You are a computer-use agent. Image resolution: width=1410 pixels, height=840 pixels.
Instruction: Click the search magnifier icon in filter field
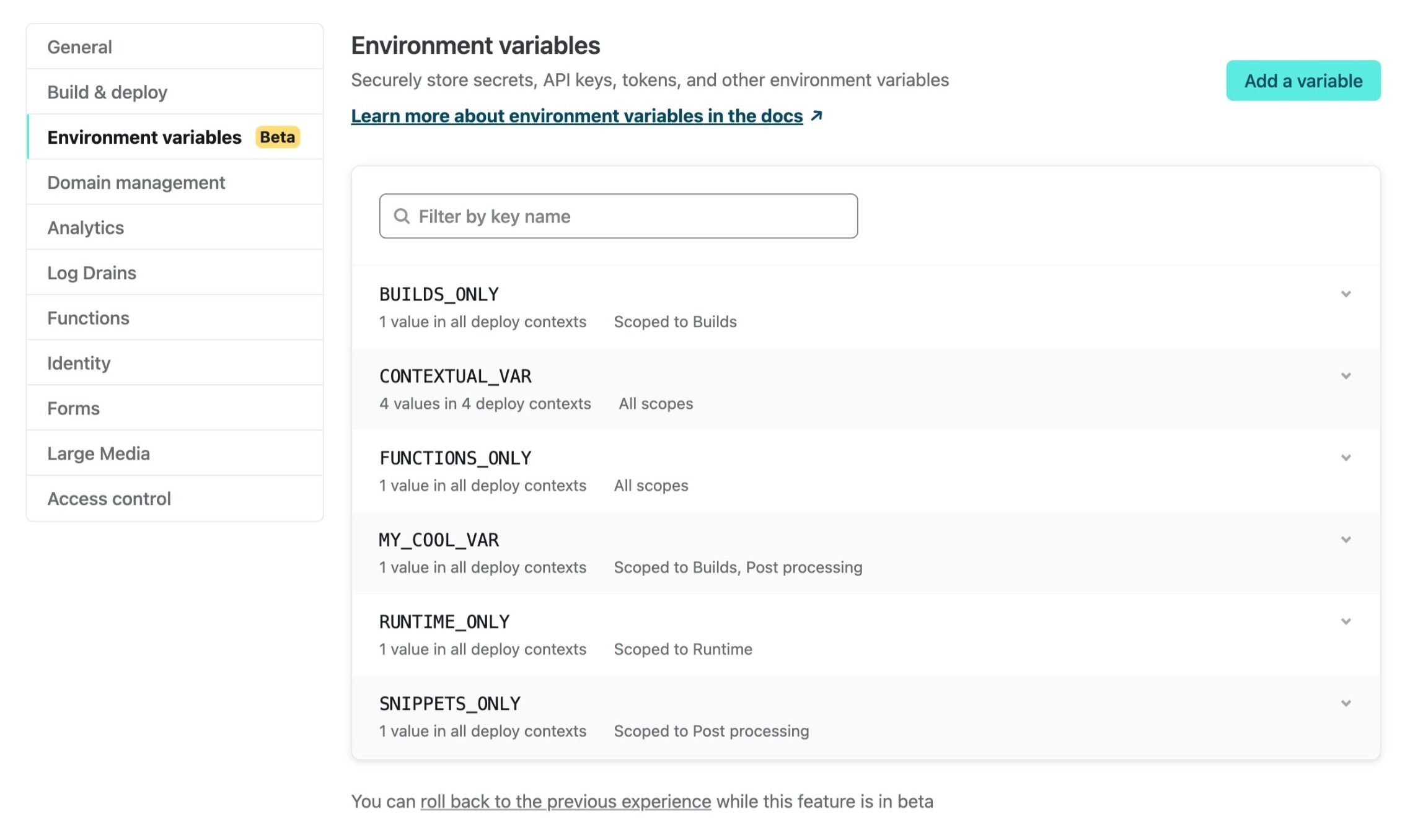coord(402,216)
